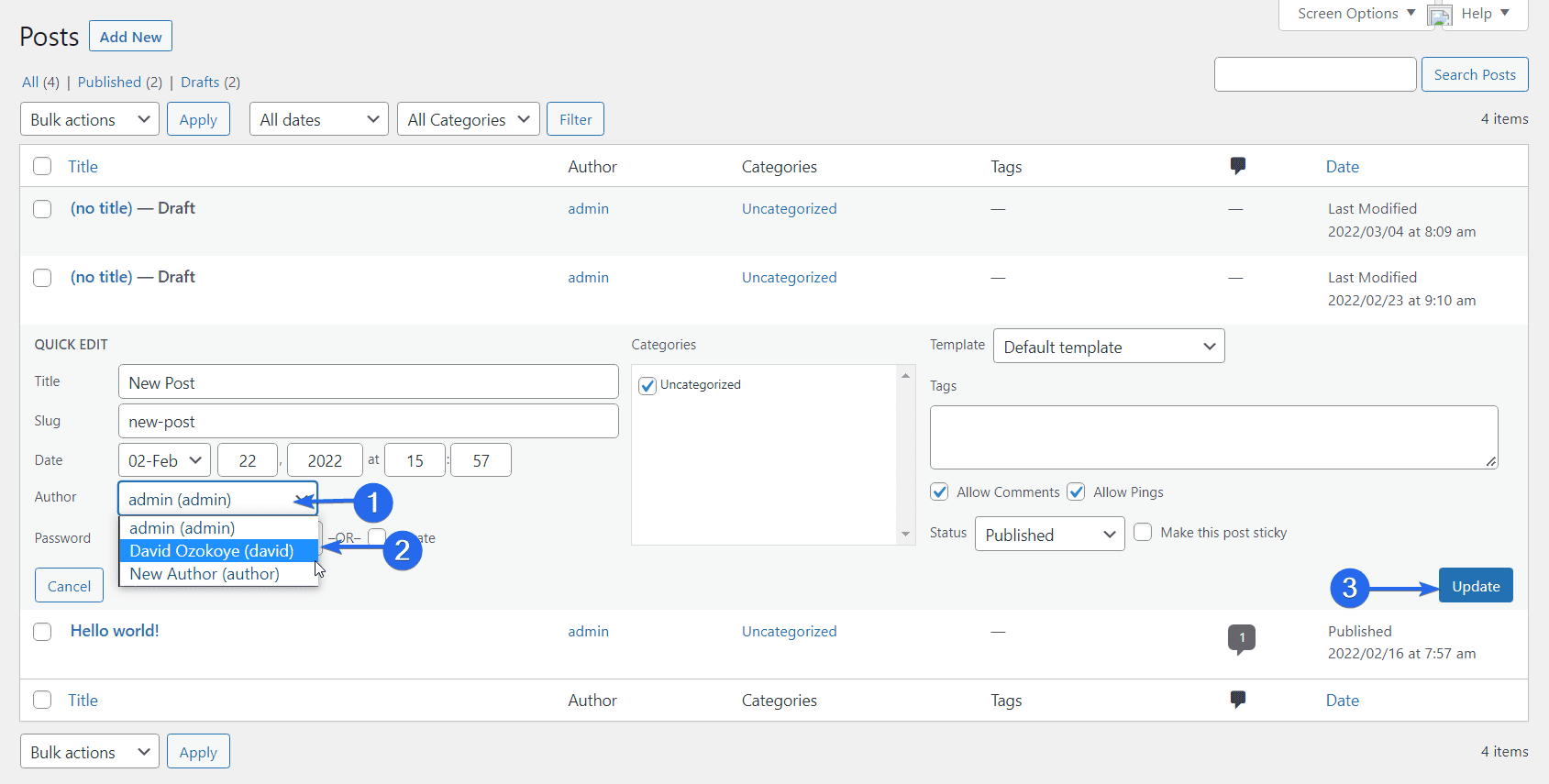Click the Add New post button
The width and height of the screenshot is (1549, 784).
pyautogui.click(x=130, y=37)
